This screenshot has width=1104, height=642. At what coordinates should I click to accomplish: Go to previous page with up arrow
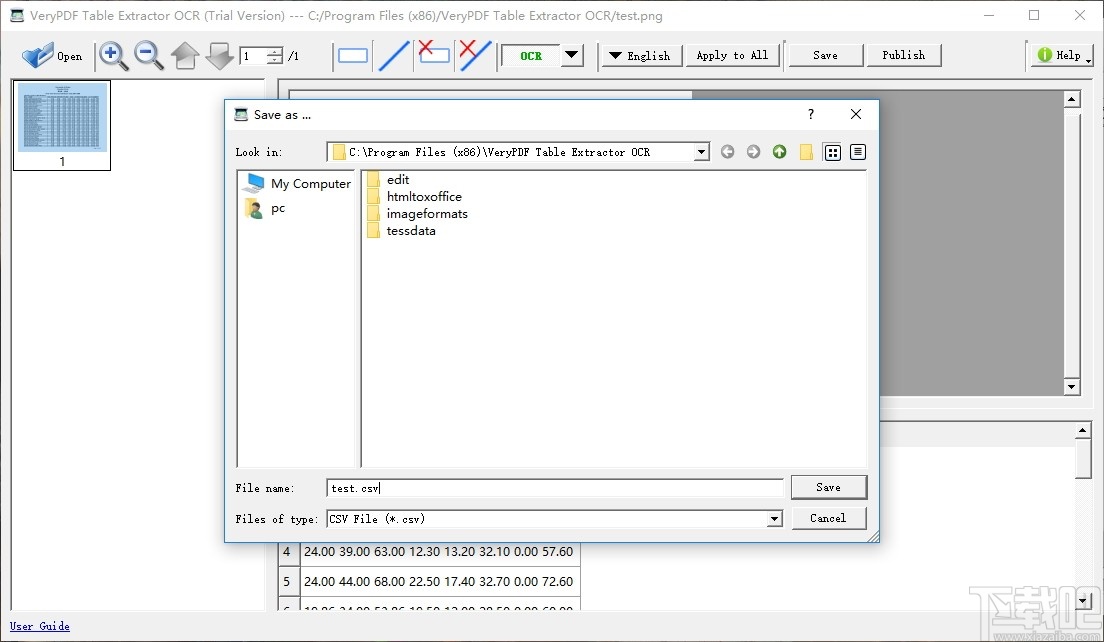point(185,56)
